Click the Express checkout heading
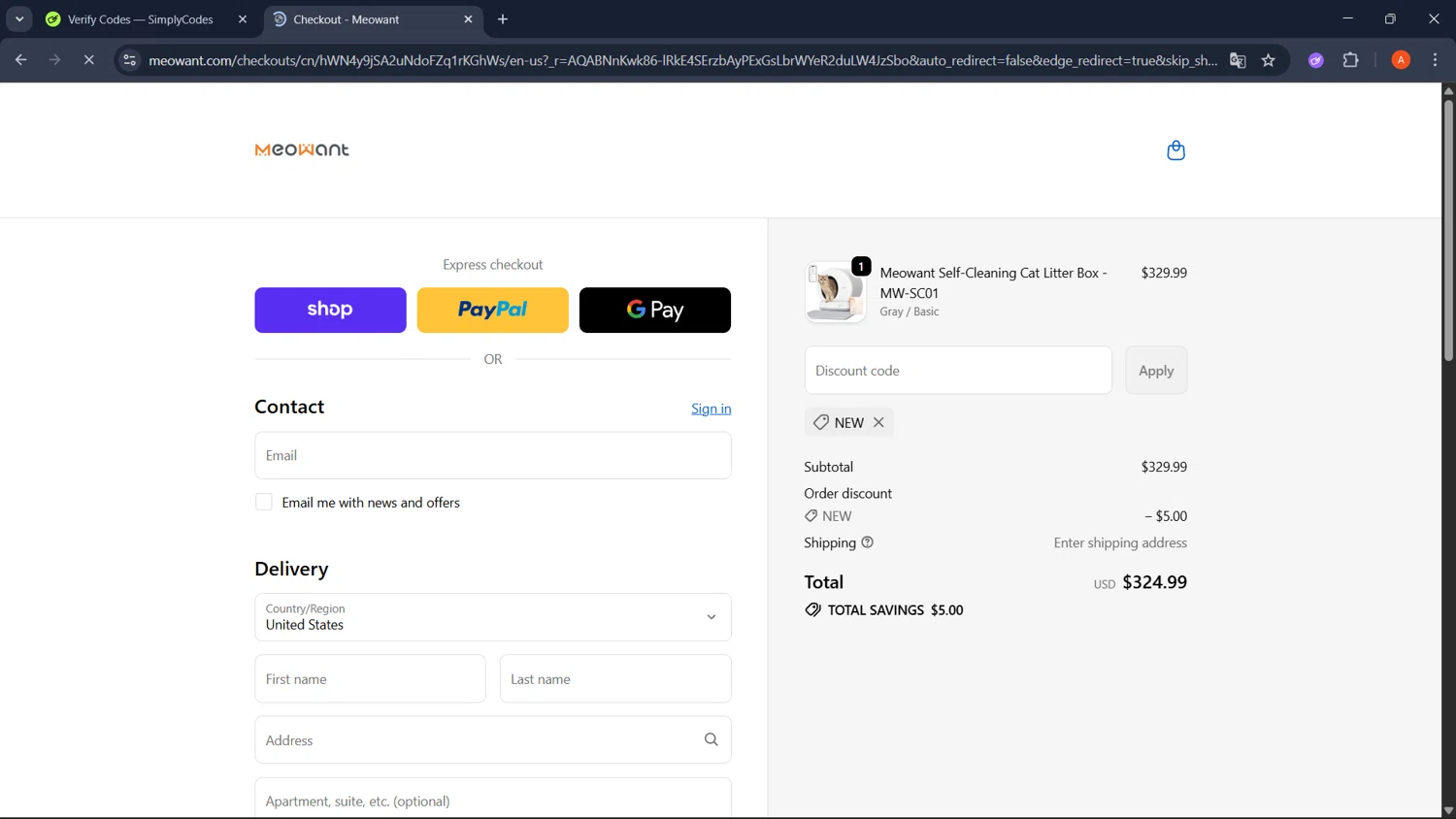The height and width of the screenshot is (819, 1456). tap(493, 265)
